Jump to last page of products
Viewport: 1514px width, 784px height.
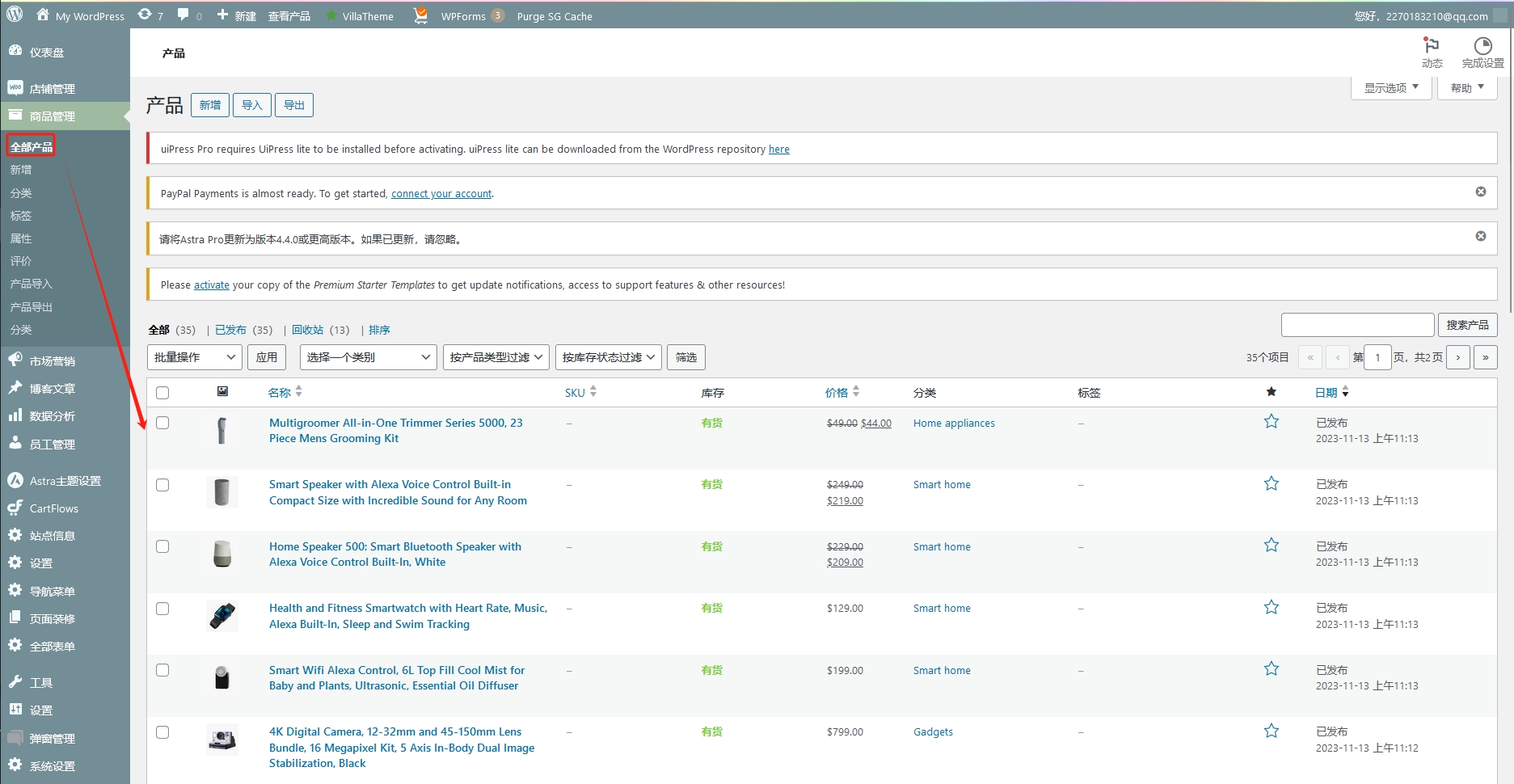tap(1486, 357)
